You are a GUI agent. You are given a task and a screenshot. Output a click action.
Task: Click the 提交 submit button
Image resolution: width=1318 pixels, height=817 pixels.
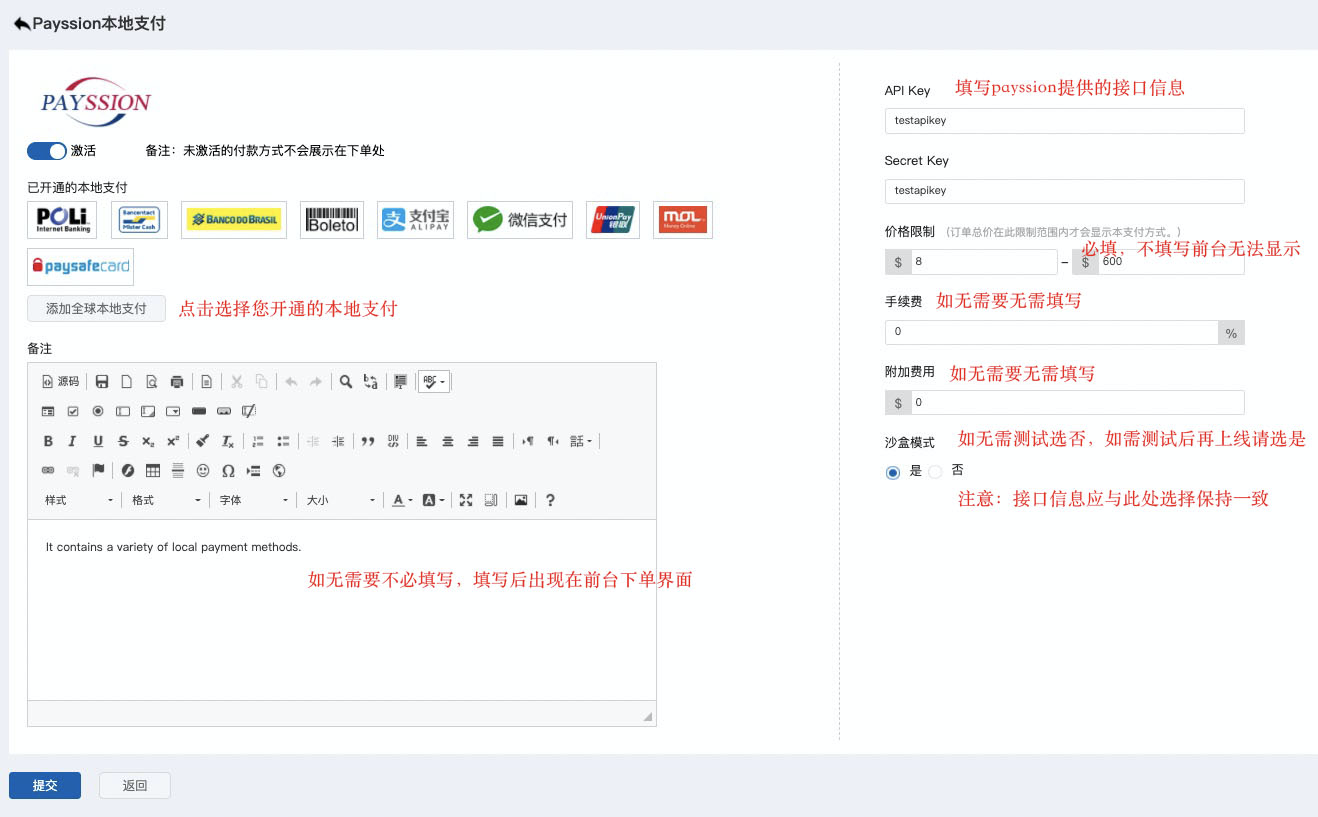coord(45,785)
